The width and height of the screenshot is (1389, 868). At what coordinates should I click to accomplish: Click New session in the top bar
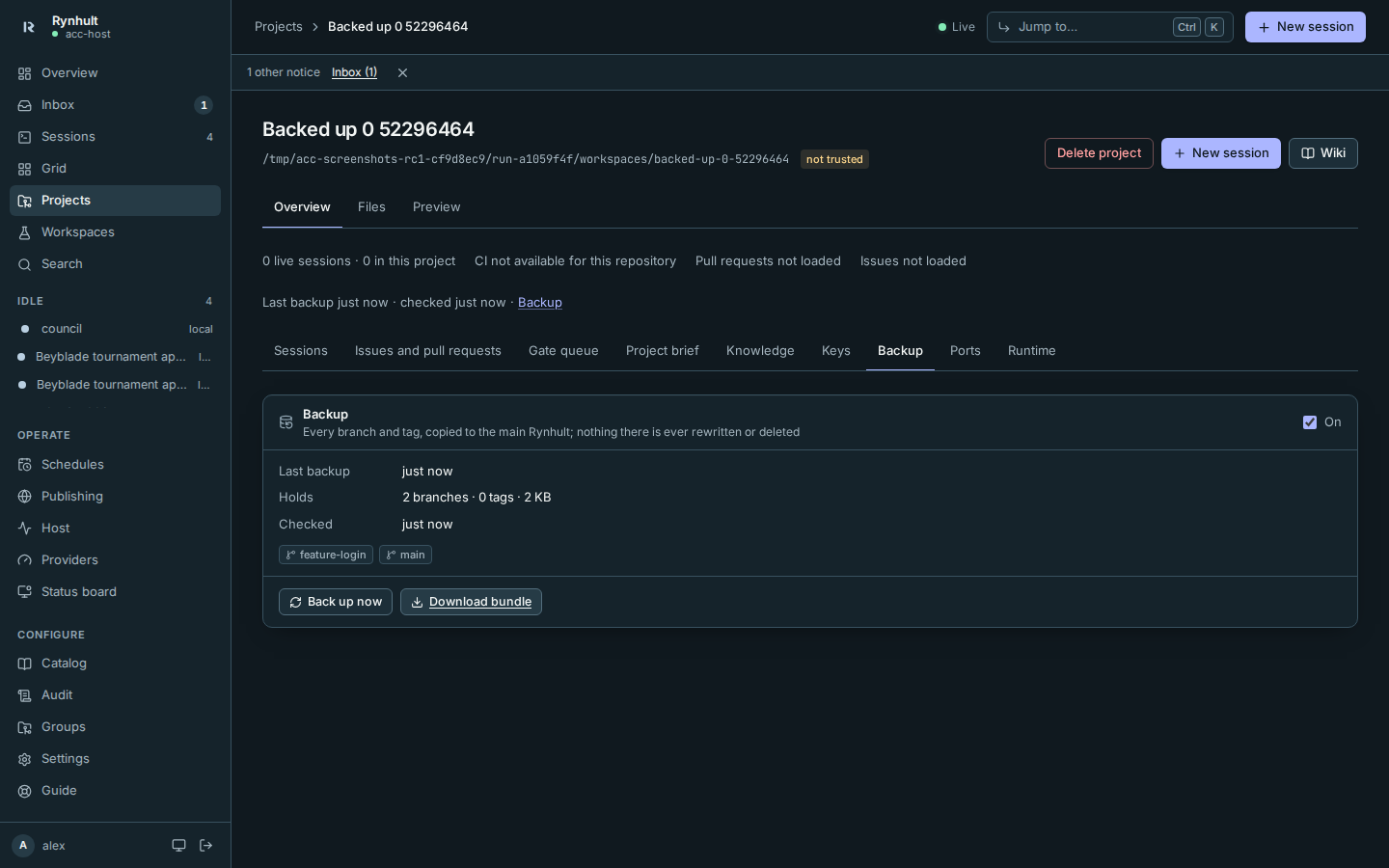(1305, 27)
